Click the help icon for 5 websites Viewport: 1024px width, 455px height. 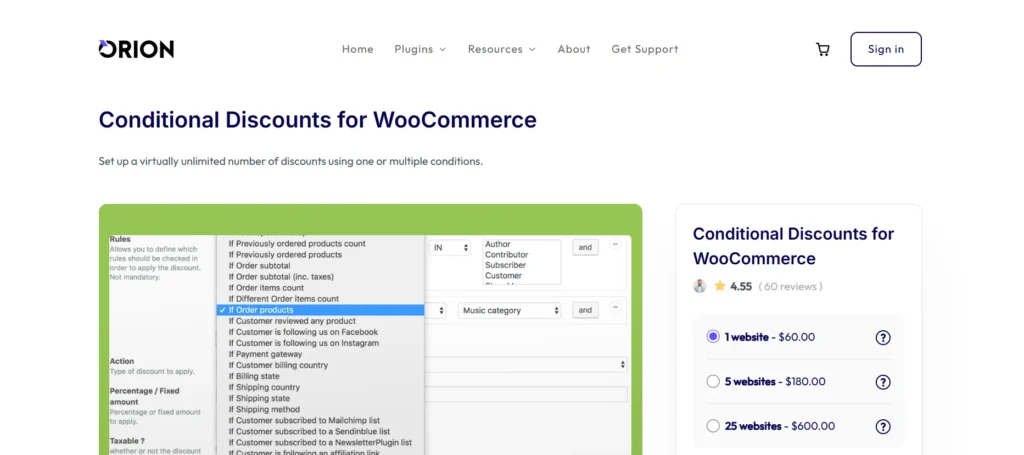tap(883, 382)
